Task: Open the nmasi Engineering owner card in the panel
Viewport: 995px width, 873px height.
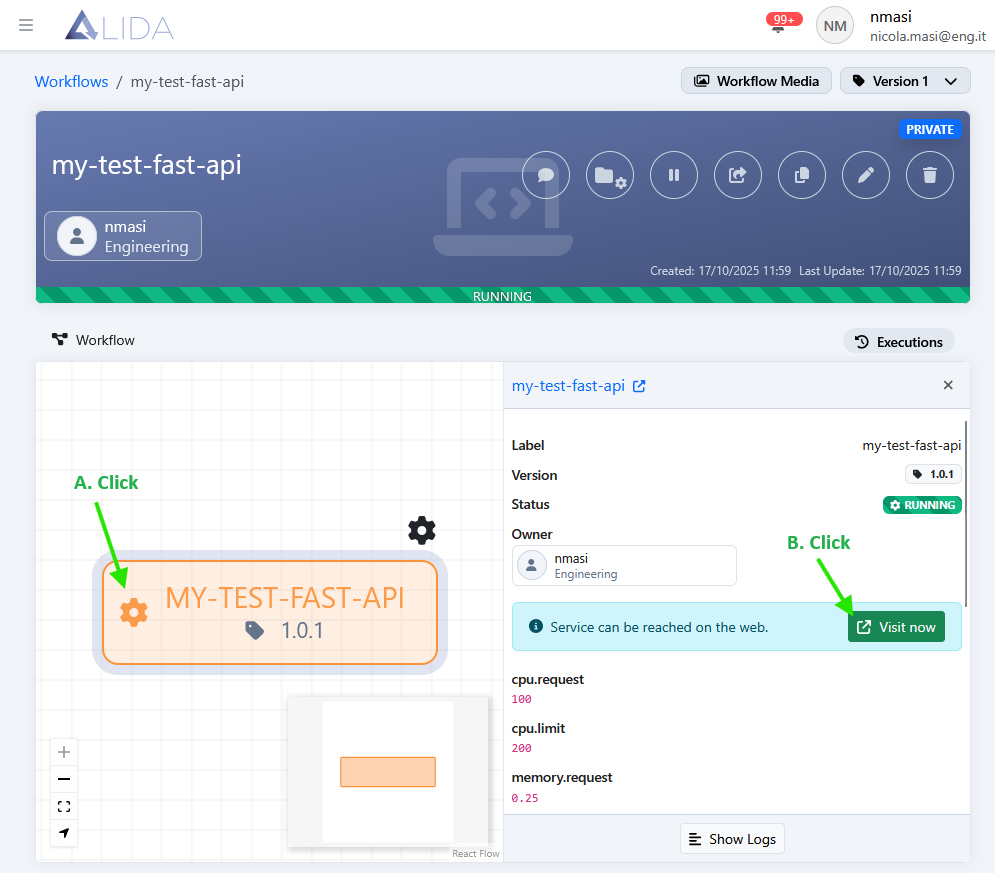Action: tap(624, 565)
